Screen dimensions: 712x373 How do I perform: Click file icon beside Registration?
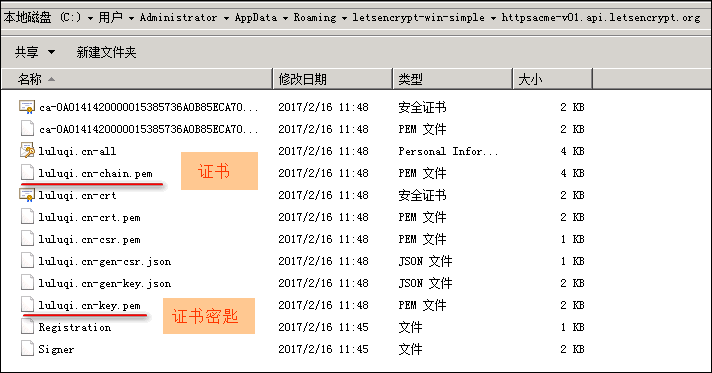click(27, 327)
